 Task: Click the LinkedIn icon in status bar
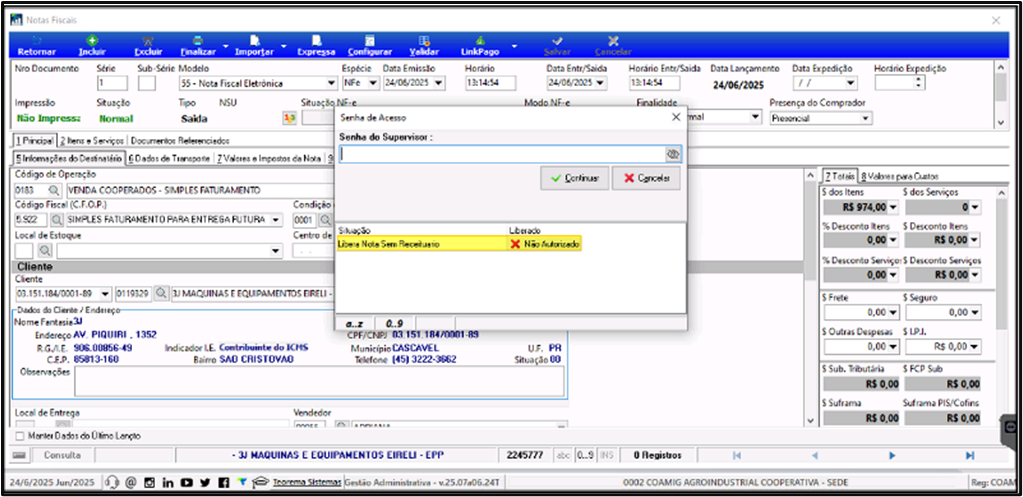coord(168,483)
